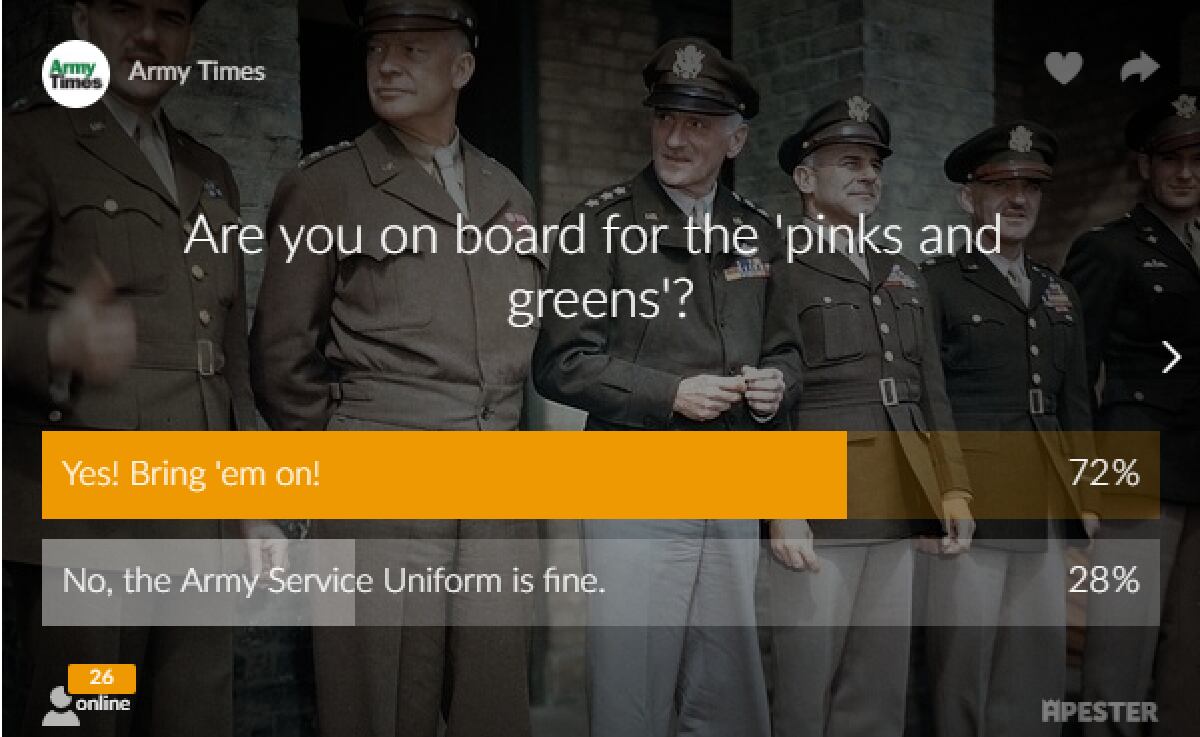The height and width of the screenshot is (737, 1200).
Task: Advance to next slide with right chevron
Action: [1171, 357]
